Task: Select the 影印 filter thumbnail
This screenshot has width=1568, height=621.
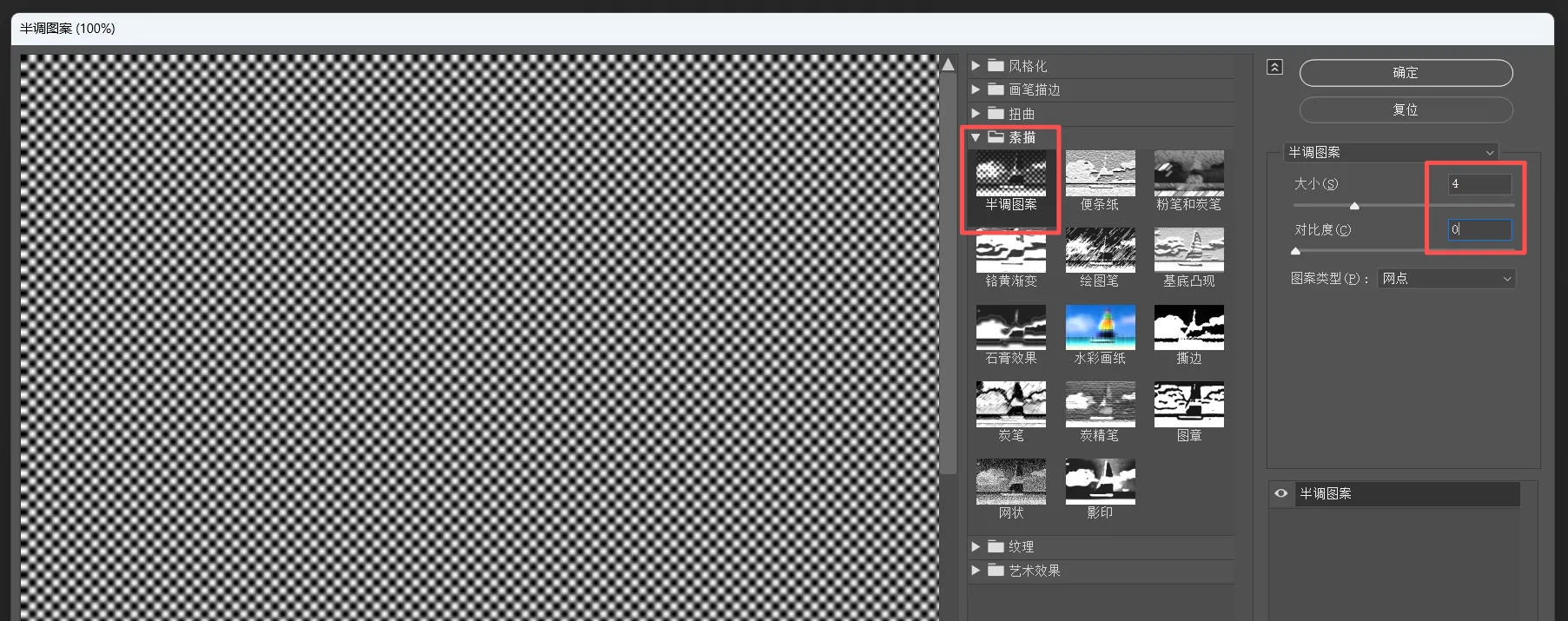Action: [1100, 481]
